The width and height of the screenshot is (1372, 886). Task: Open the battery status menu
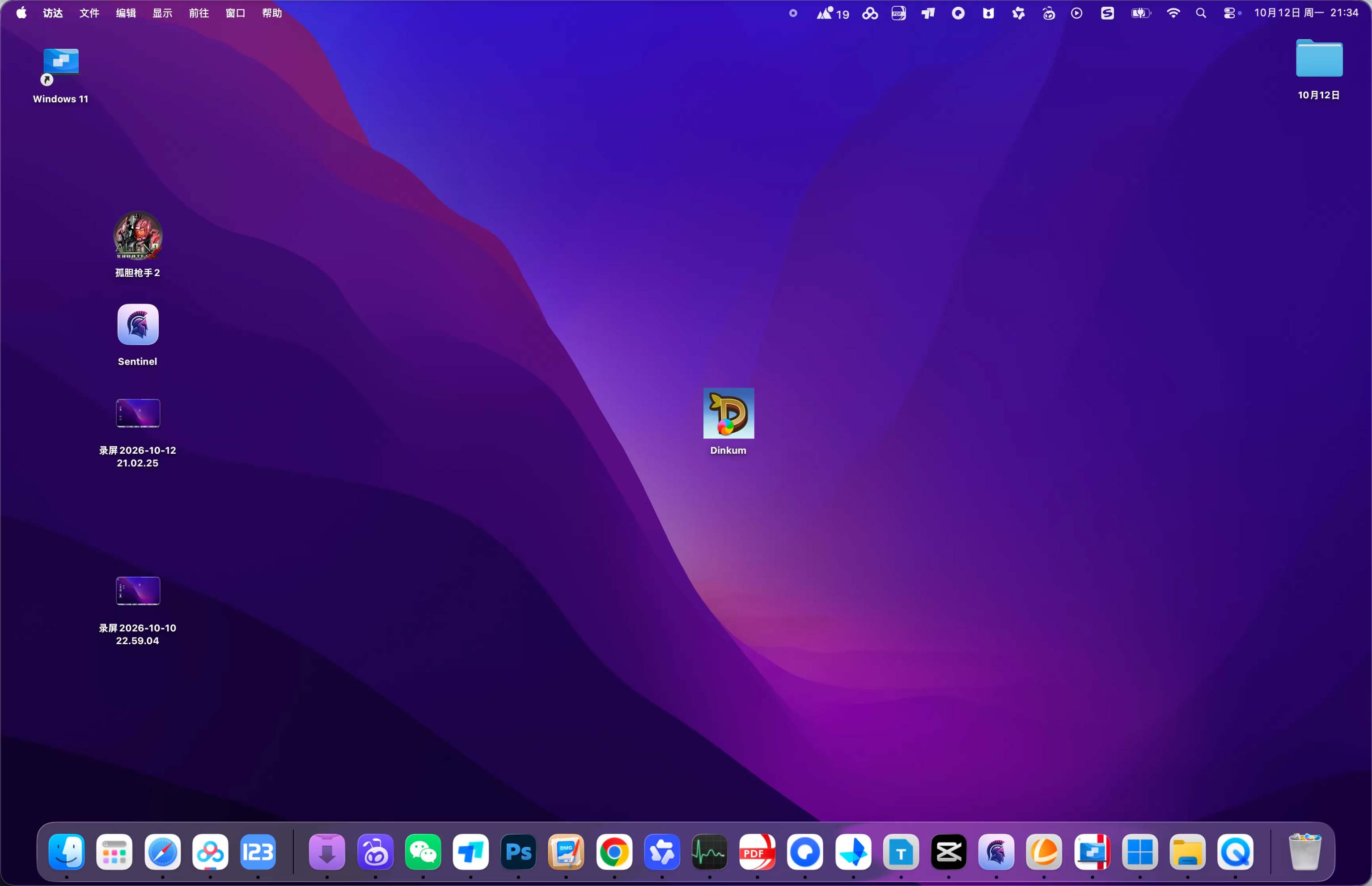(1141, 13)
